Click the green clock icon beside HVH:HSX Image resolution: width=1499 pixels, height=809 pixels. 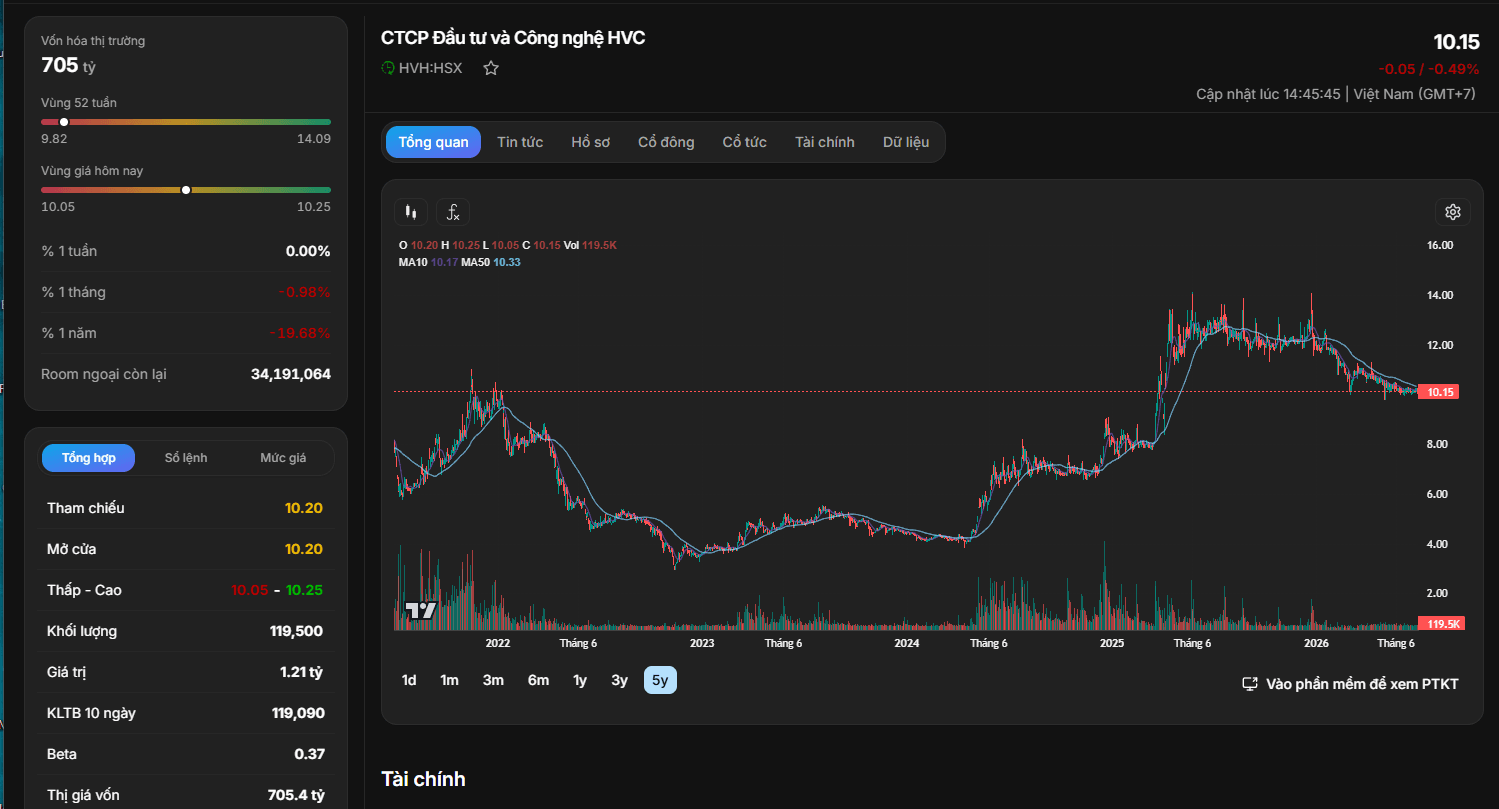pos(388,68)
